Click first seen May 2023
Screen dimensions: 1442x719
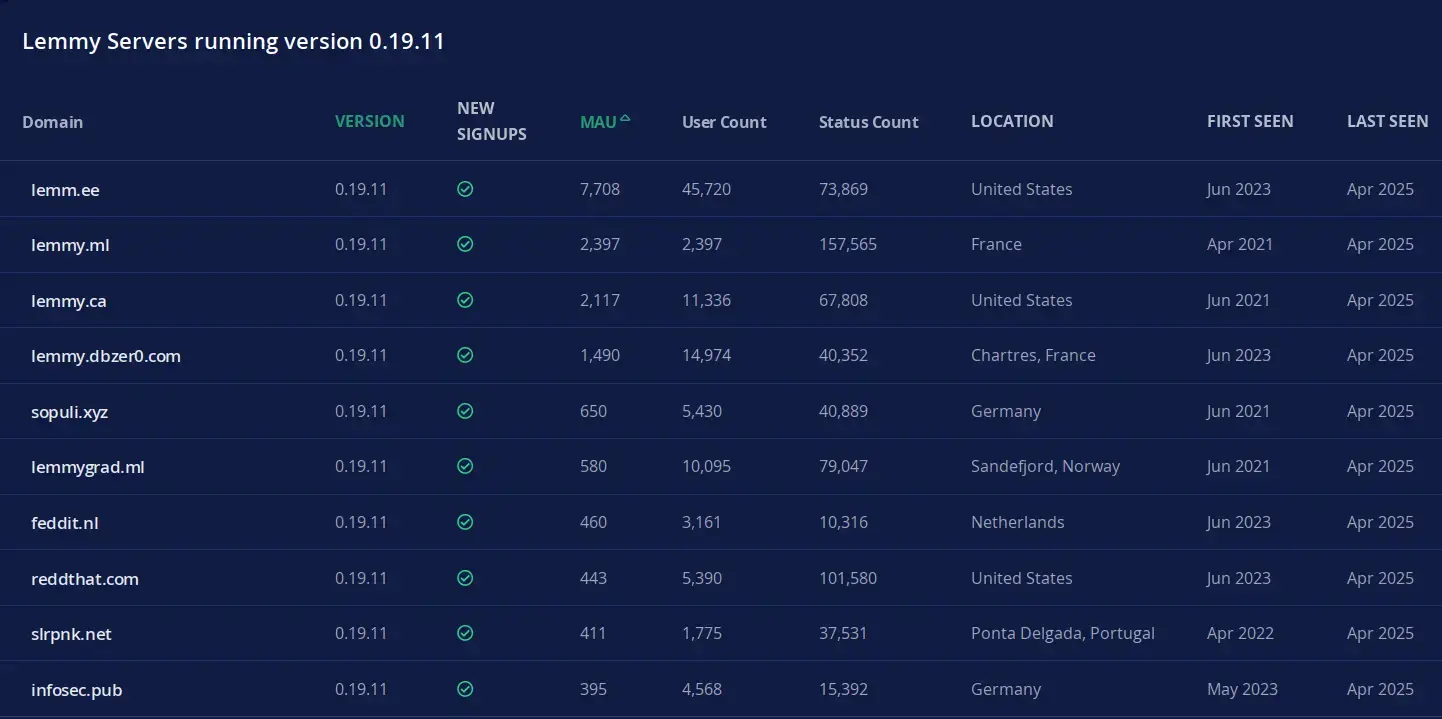pos(1242,689)
